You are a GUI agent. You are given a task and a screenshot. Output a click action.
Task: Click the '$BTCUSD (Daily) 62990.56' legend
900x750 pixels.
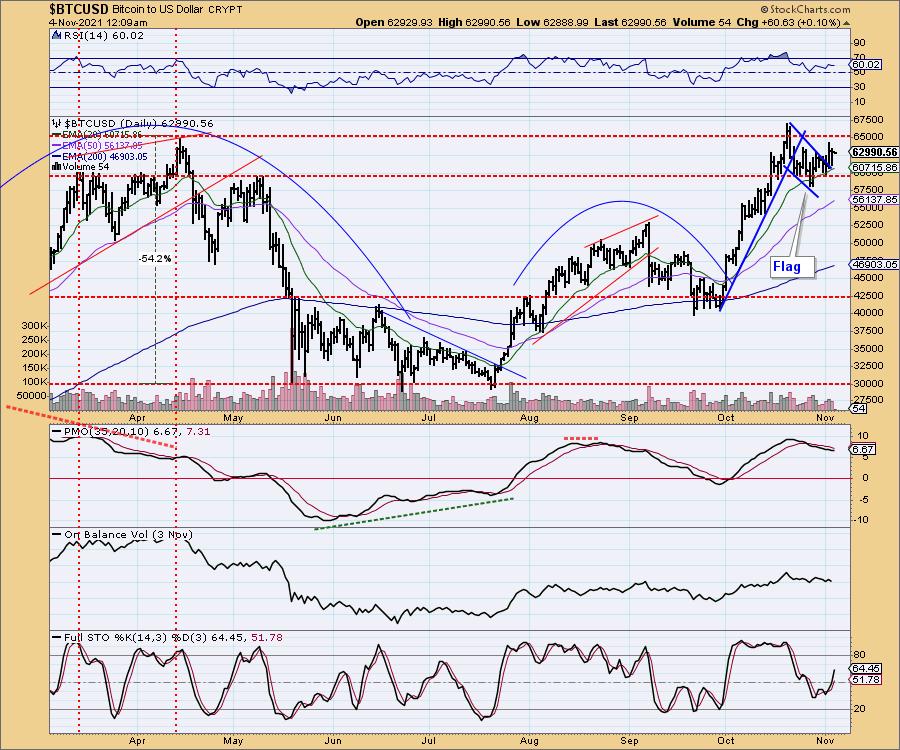138,123
